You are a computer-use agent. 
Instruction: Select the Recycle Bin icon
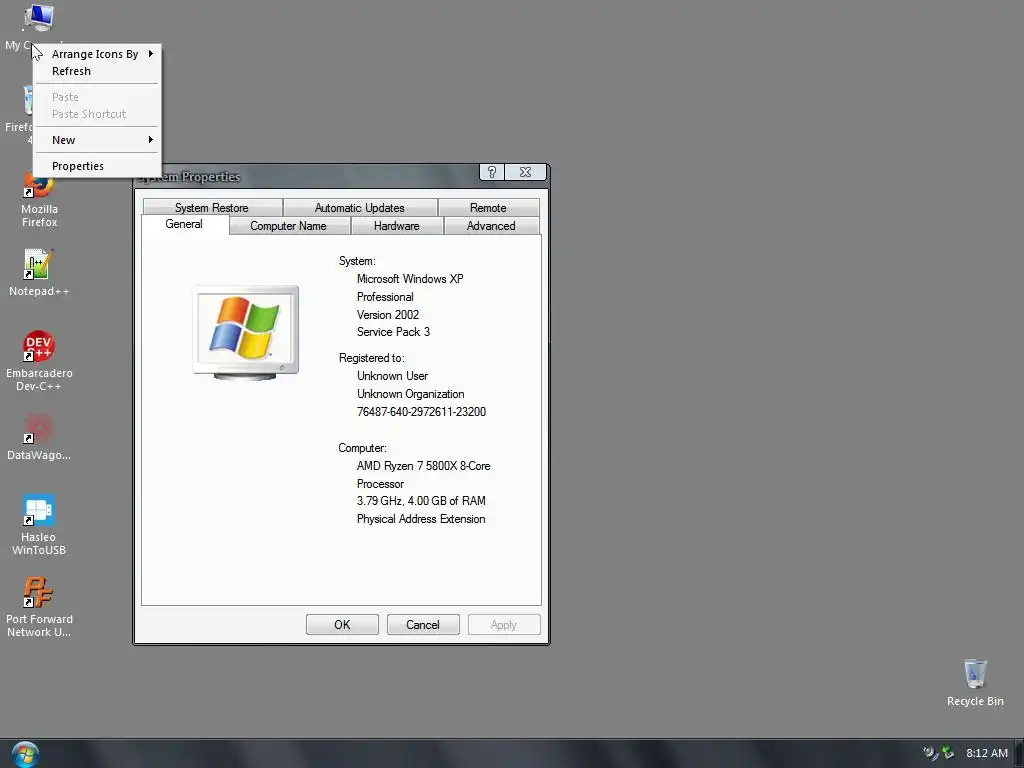(x=975, y=682)
